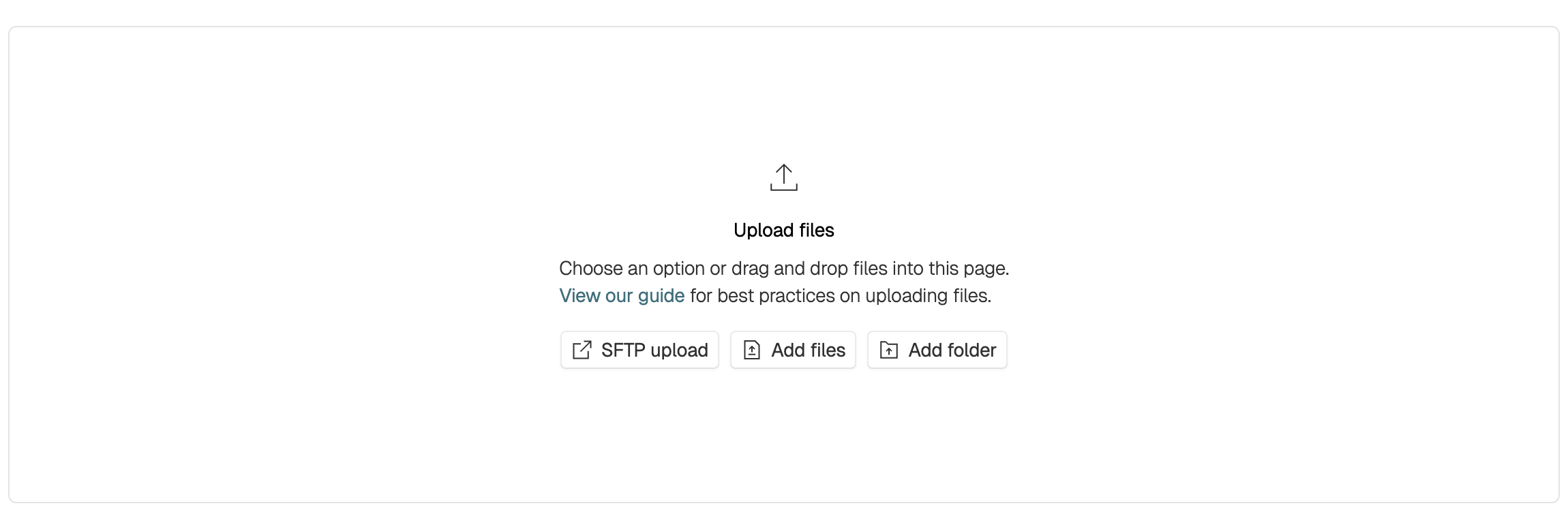Click the external-link icon beside SFTP upload
The height and width of the screenshot is (521, 1568).
pos(582,351)
